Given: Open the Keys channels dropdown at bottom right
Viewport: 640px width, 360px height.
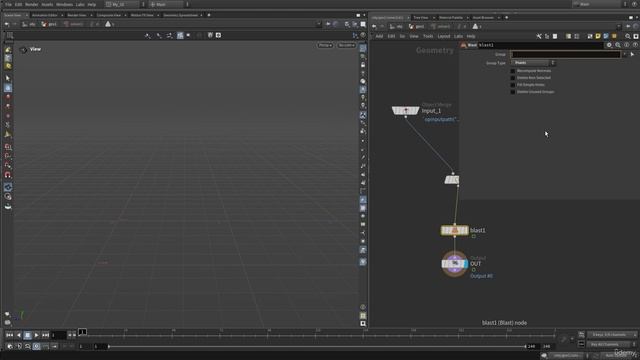Looking at the screenshot, I should tap(611, 335).
